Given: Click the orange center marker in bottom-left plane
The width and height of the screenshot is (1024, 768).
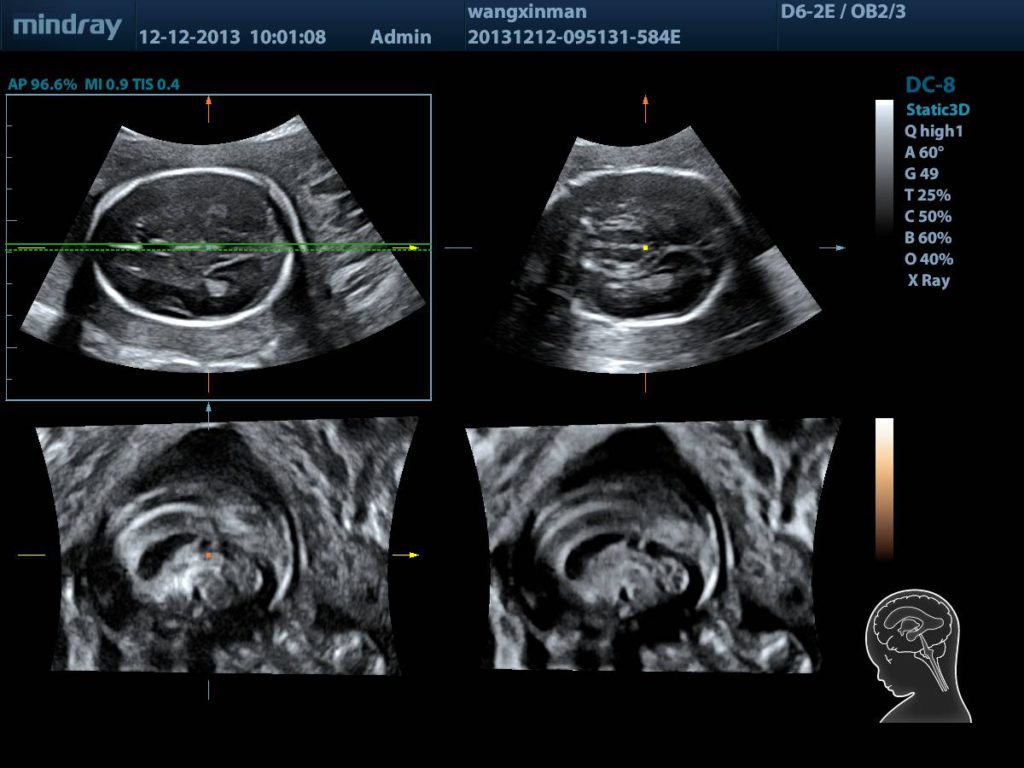Looking at the screenshot, I should 208,554.
